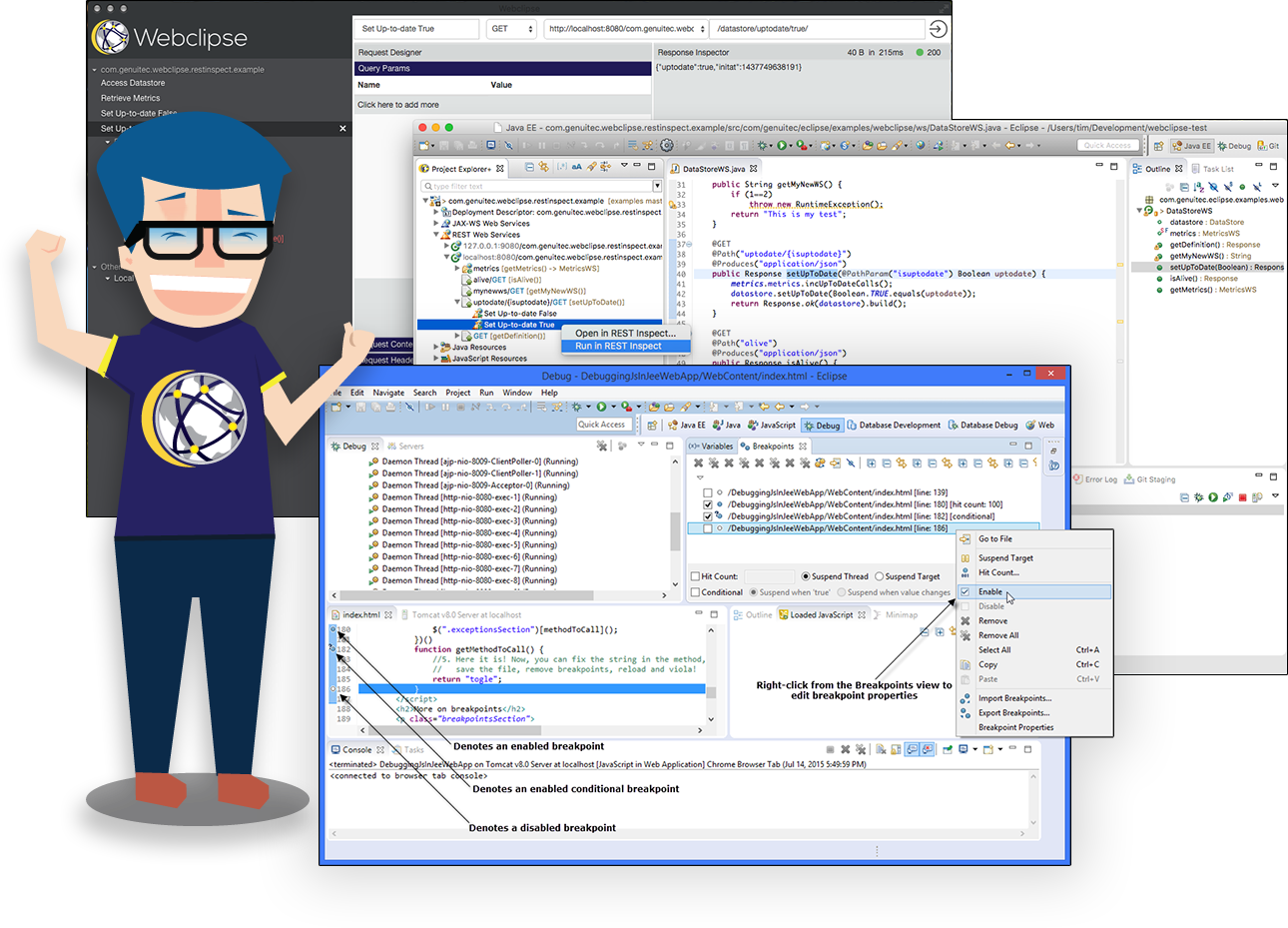Click the type filter text field in Project Explorer
1288x928 pixels.
pos(536,186)
